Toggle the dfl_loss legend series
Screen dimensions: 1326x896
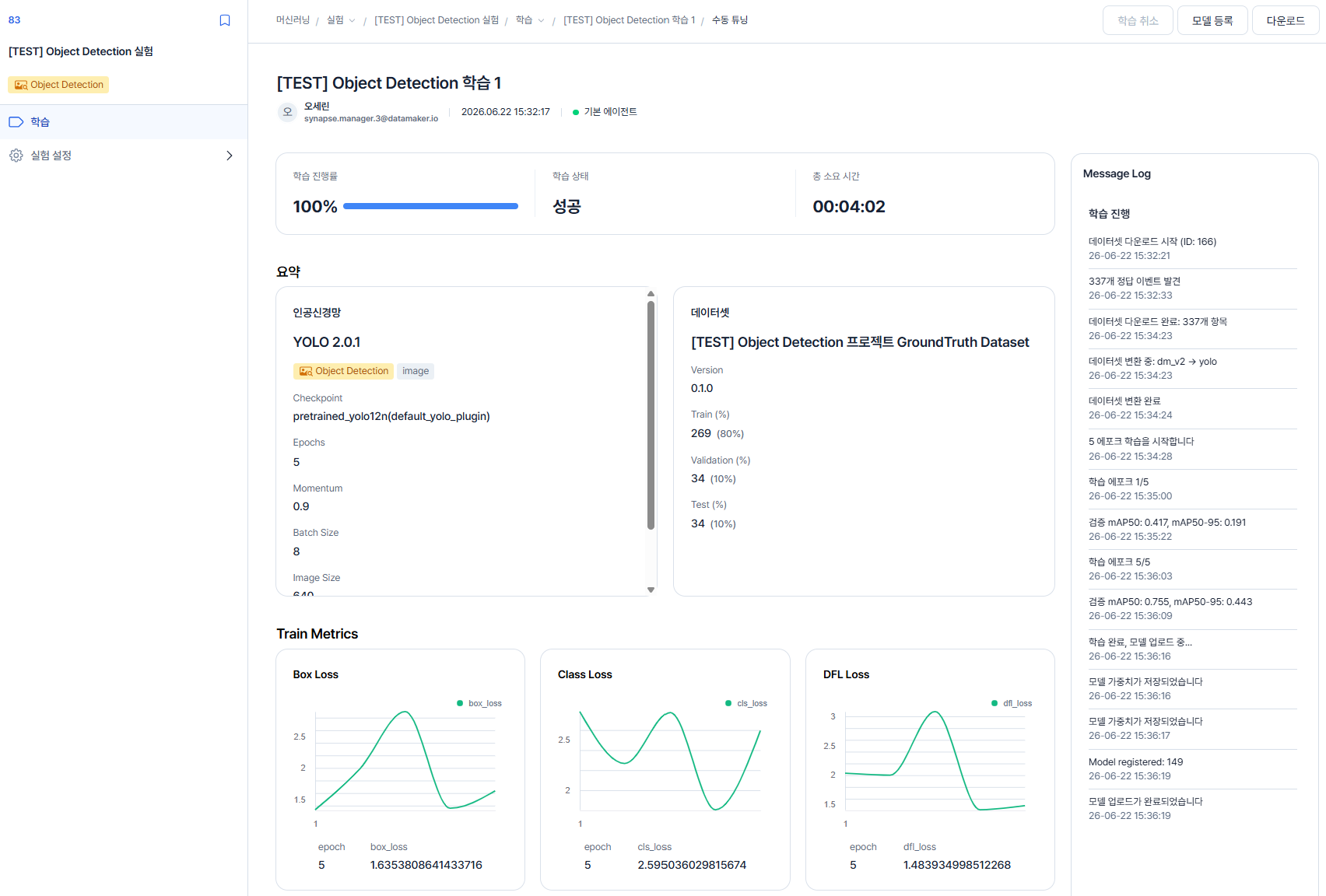(1012, 703)
